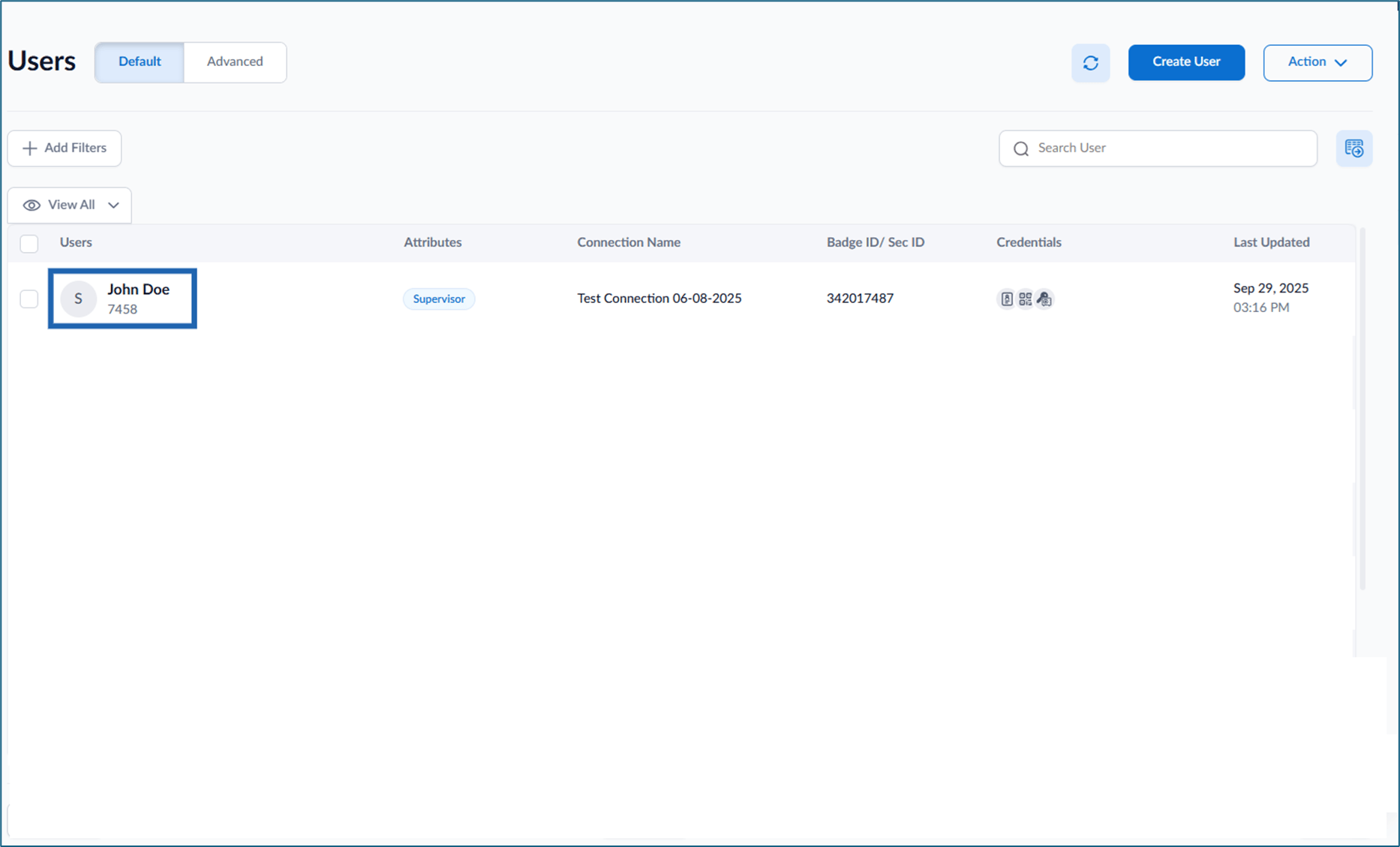Click the badge number 342017487
Screen dimensions: 1400x847
[860, 299]
